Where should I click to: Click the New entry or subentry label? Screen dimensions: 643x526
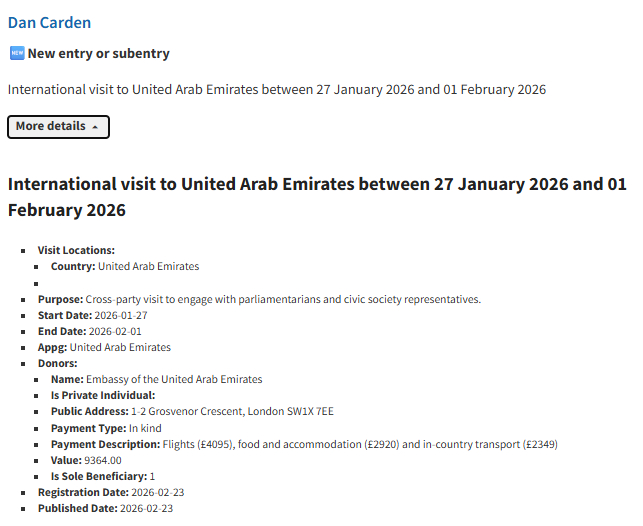pyautogui.click(x=98, y=54)
